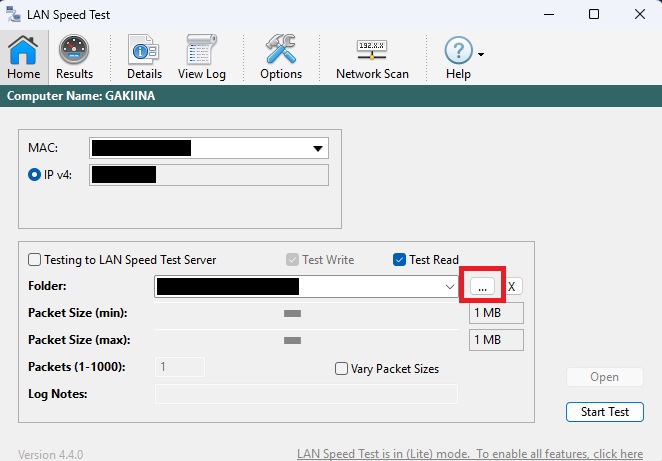The width and height of the screenshot is (662, 461).
Task: Click the Packet Size (min) slider
Action: pos(292,314)
